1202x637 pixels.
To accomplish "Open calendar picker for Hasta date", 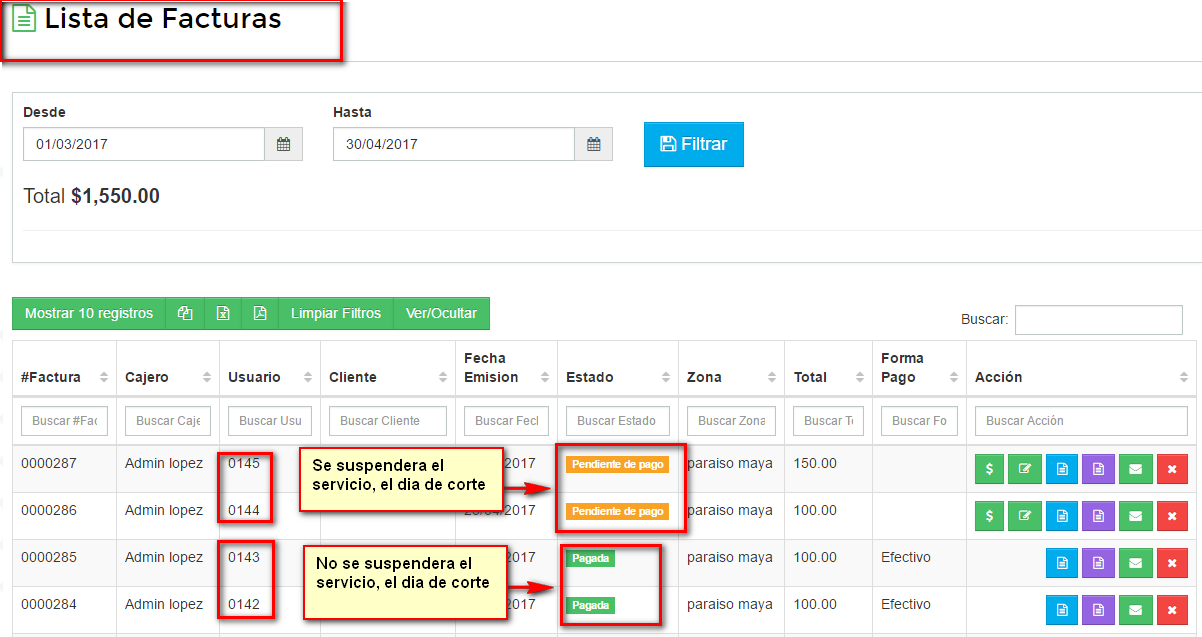I will [593, 144].
